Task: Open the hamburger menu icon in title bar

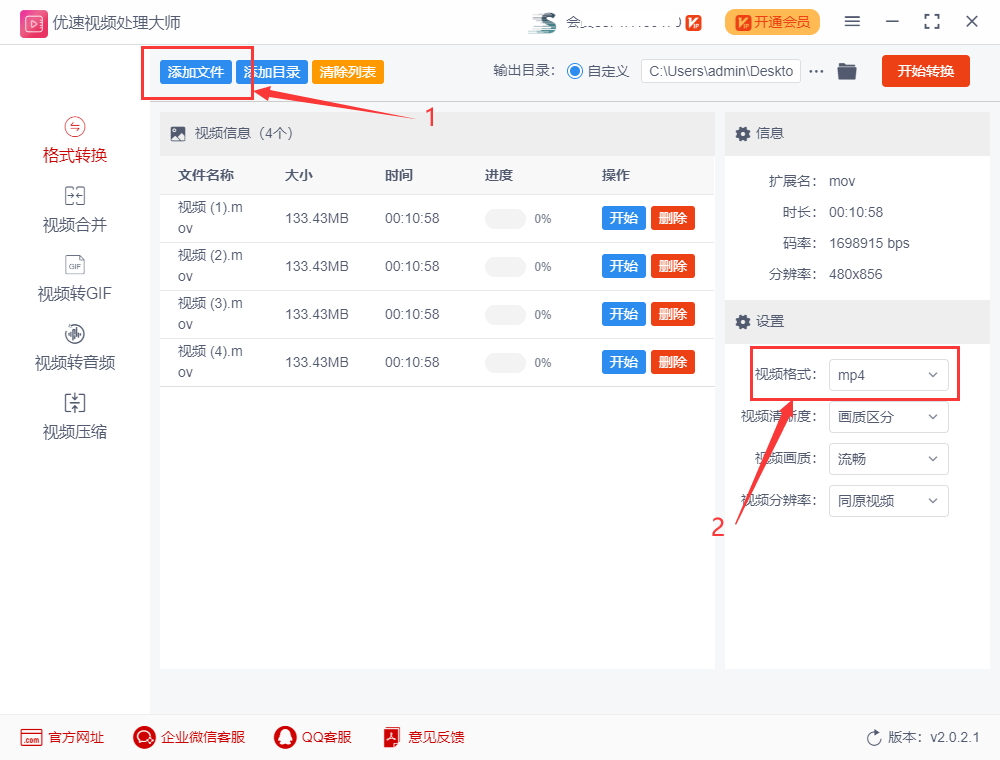Action: click(852, 22)
